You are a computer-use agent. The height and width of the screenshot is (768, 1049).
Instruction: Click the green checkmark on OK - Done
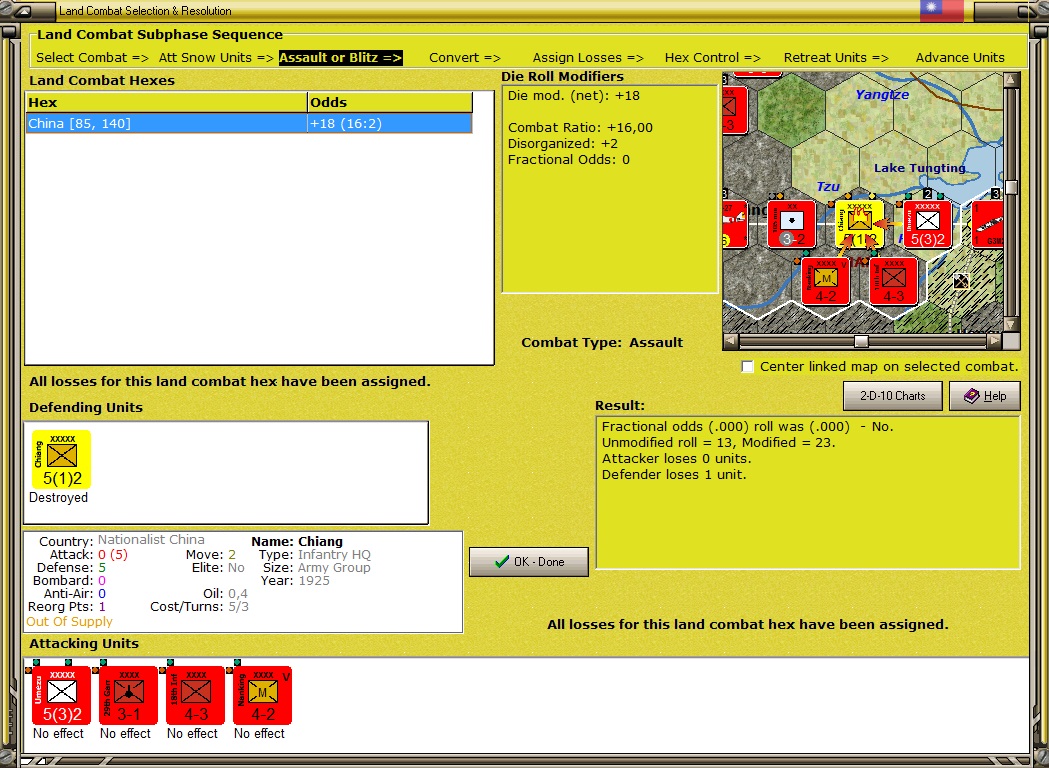(x=502, y=561)
